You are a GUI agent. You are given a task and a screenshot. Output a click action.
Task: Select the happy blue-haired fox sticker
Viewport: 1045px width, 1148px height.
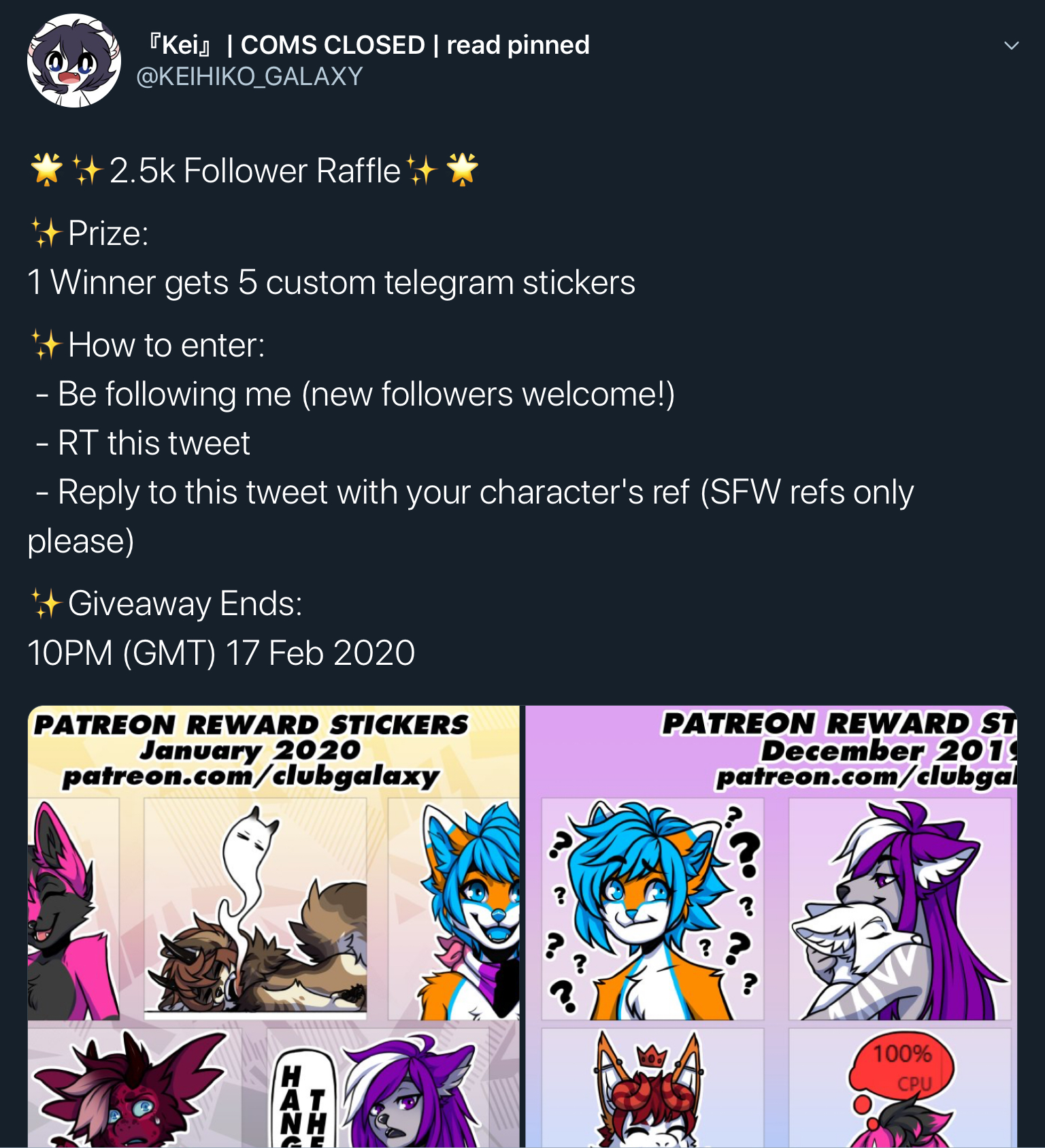coord(454,908)
